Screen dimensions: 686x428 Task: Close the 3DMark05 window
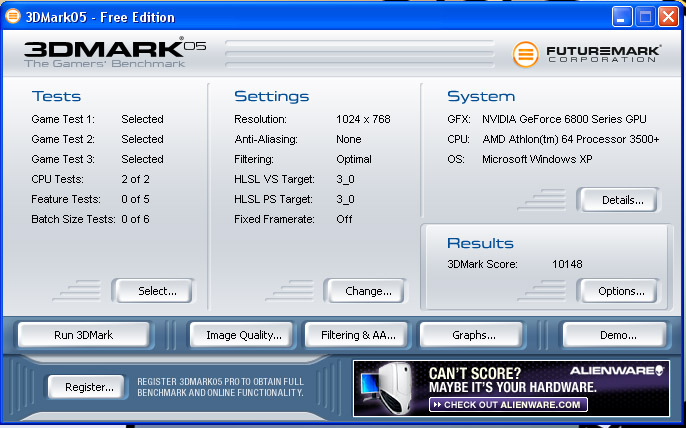tap(668, 17)
